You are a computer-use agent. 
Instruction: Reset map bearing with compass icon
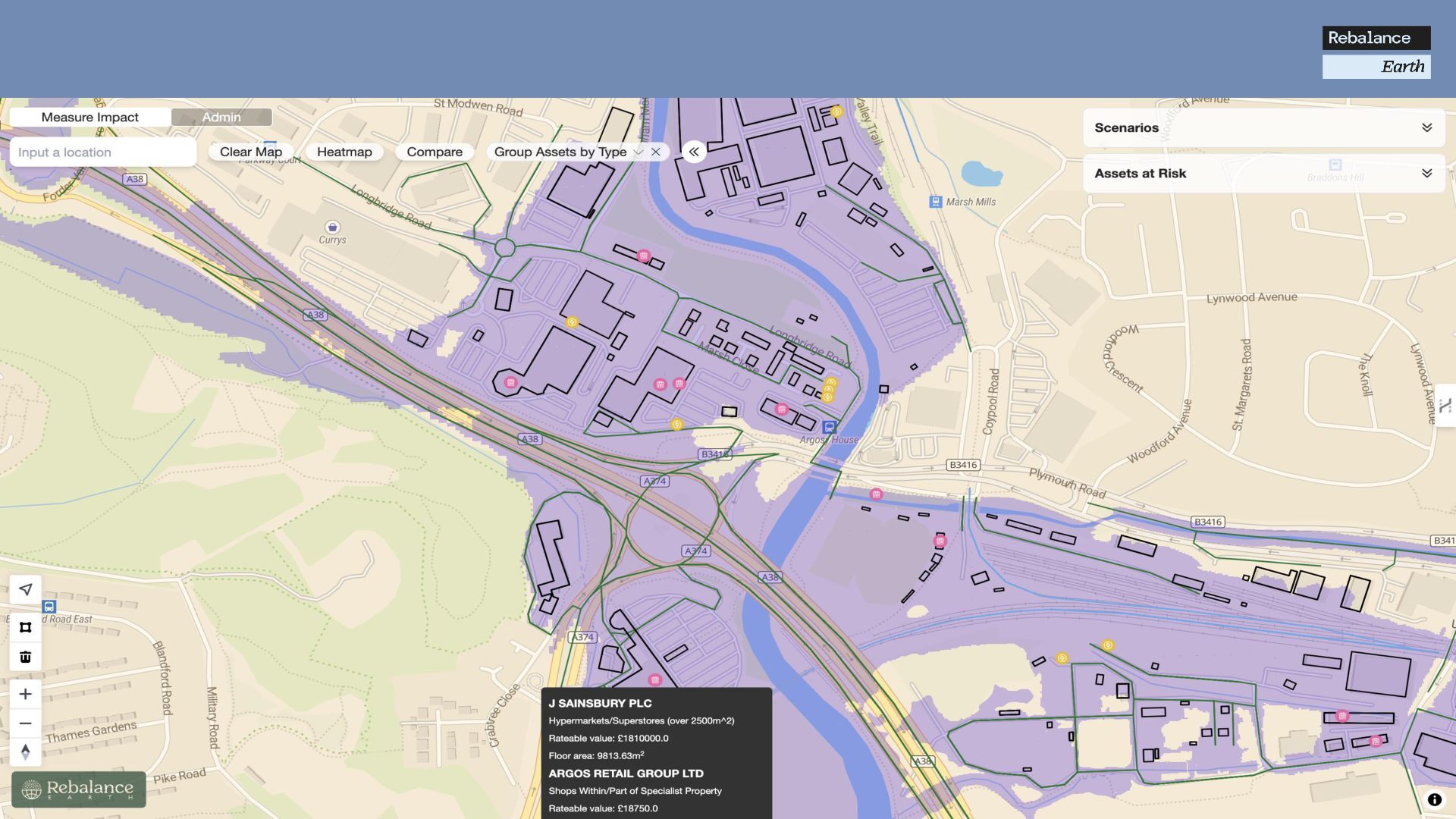pyautogui.click(x=25, y=752)
